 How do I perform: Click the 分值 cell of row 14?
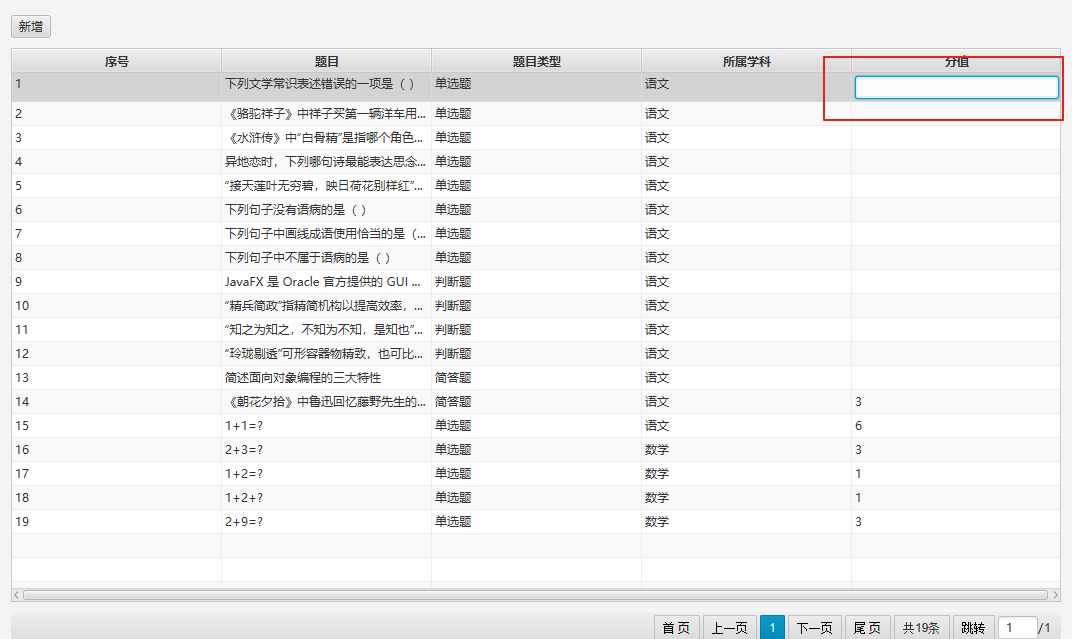954,402
